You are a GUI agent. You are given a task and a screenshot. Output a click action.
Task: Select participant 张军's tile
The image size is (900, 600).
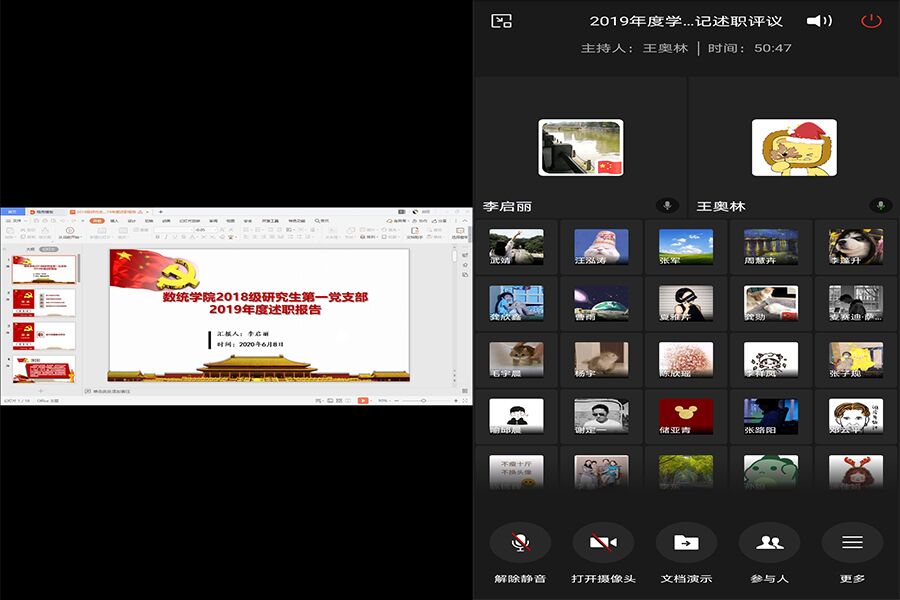click(686, 247)
